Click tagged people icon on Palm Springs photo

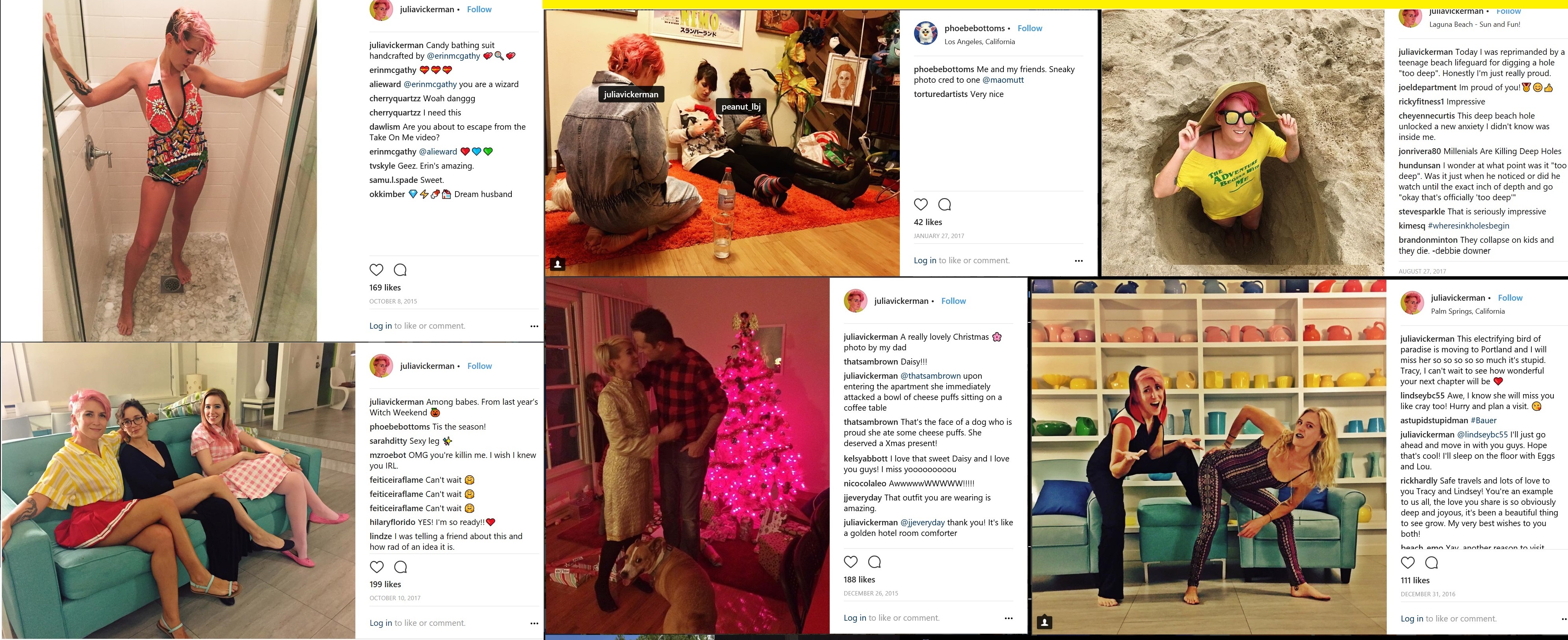(x=1044, y=622)
